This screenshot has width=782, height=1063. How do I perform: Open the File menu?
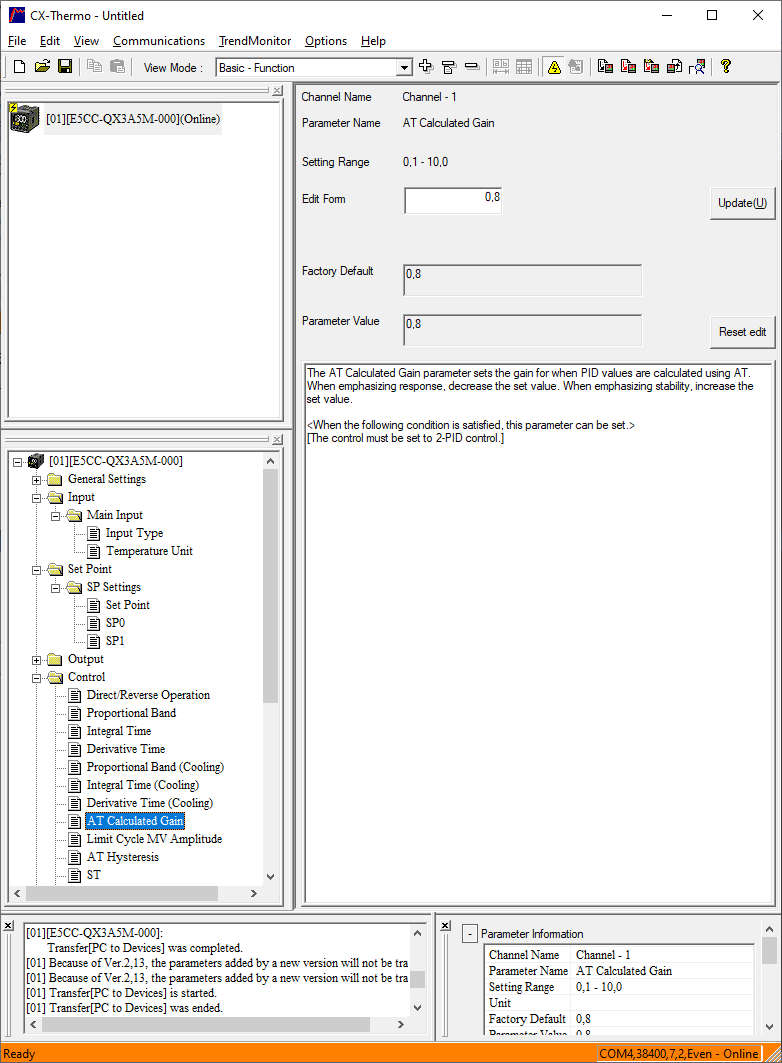point(17,41)
